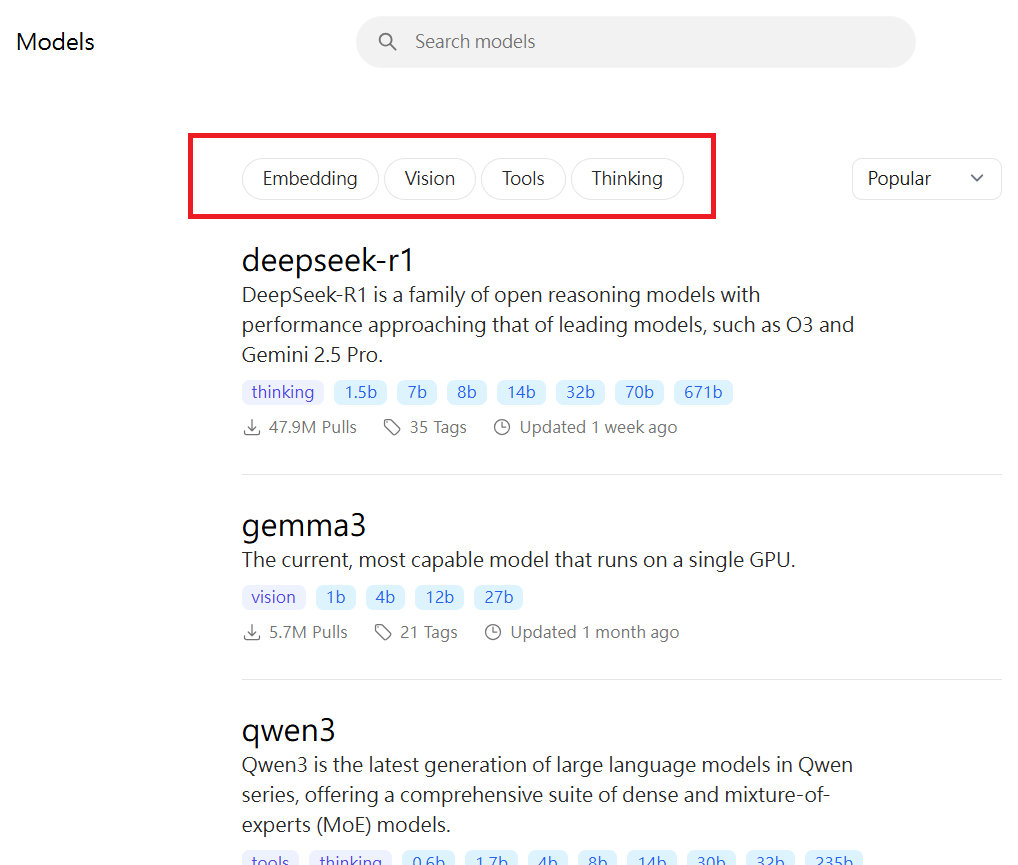
Task: Click the "21 Tags" text
Action: point(429,633)
